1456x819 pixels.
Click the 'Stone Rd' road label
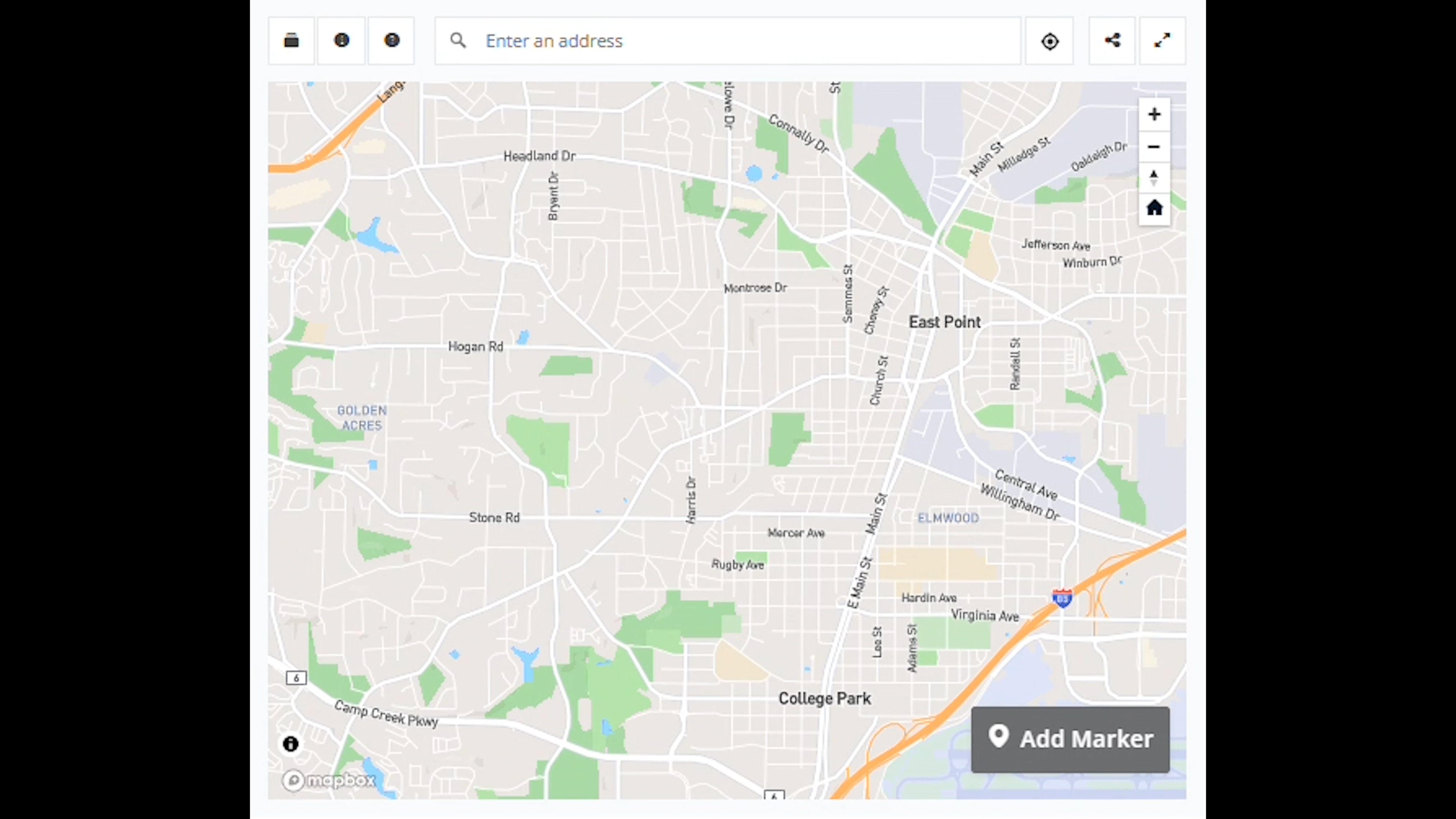[494, 518]
